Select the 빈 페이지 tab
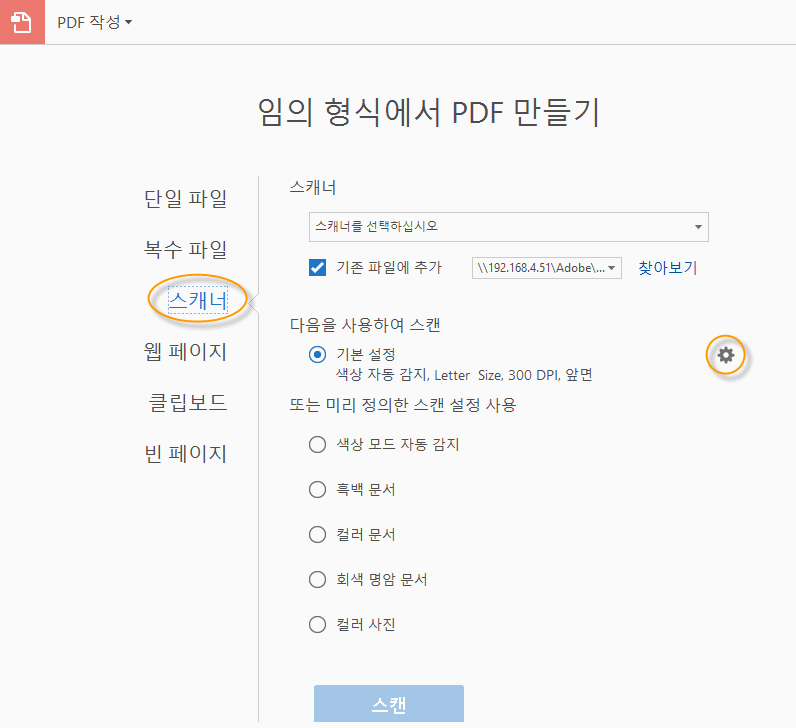This screenshot has height=728, width=796. pos(186,454)
